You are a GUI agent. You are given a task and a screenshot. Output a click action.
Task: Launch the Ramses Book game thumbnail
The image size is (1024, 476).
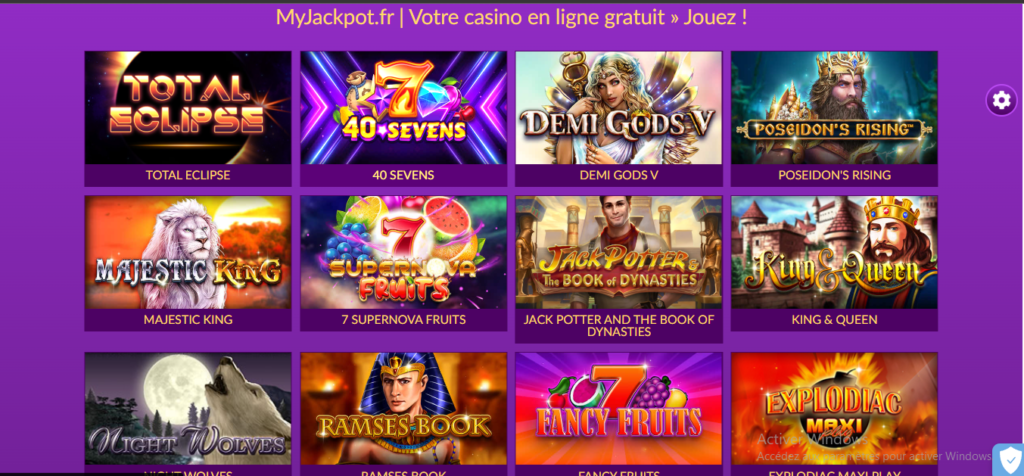tap(404, 409)
